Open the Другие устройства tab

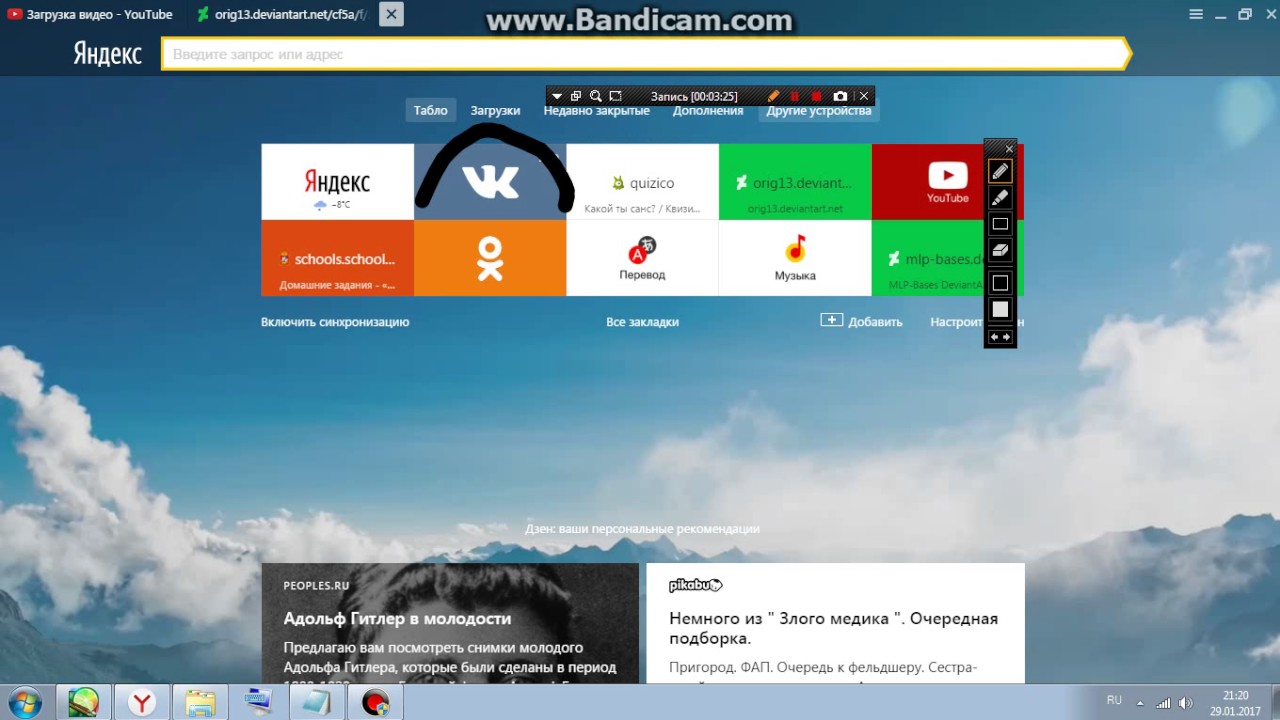pos(819,111)
